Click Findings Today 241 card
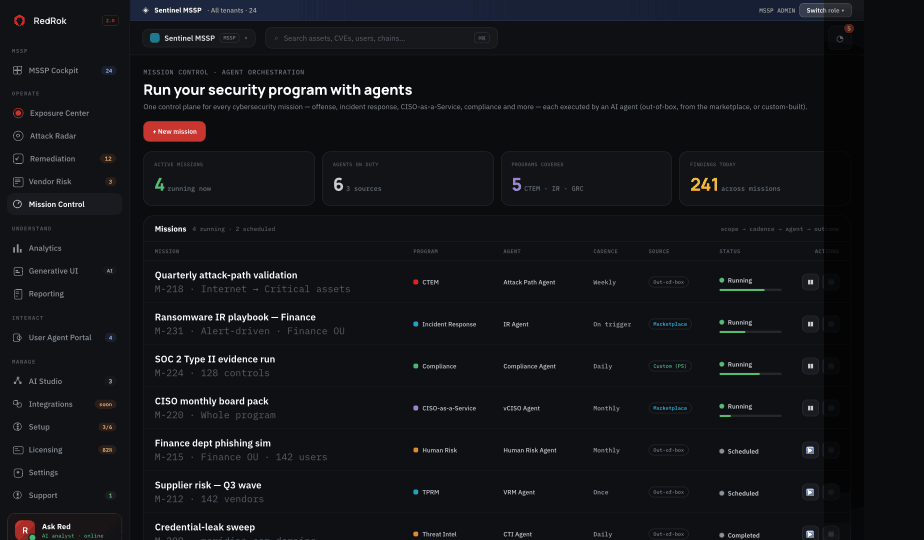 coord(764,179)
